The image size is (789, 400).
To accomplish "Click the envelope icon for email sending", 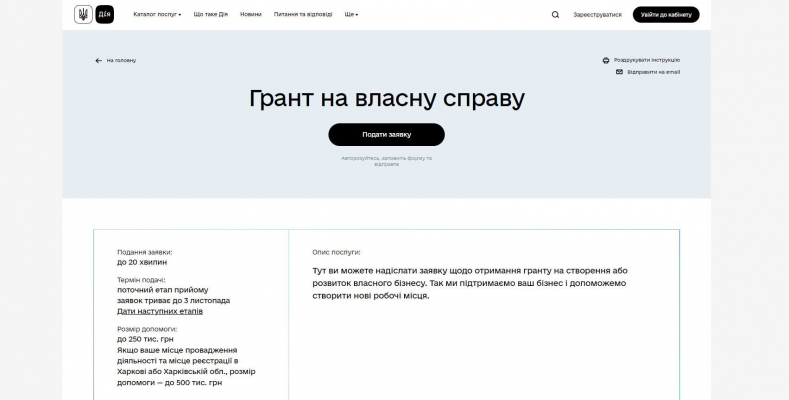I will [x=619, y=72].
